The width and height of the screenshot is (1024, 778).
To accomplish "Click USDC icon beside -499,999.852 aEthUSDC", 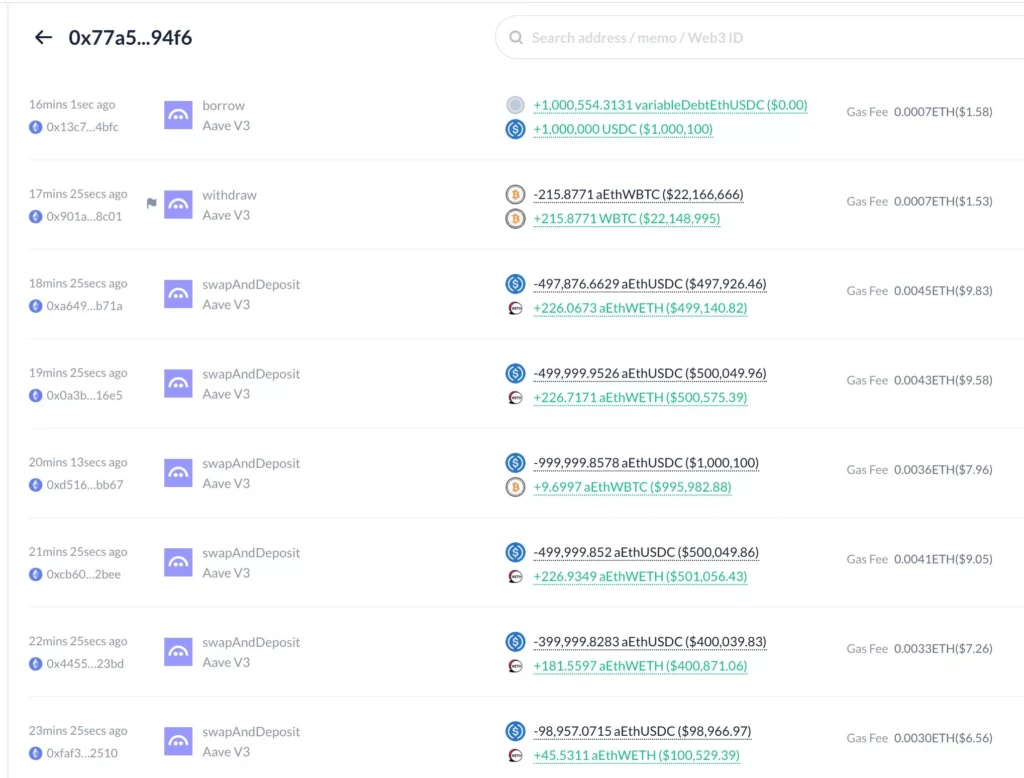I will pyautogui.click(x=515, y=552).
